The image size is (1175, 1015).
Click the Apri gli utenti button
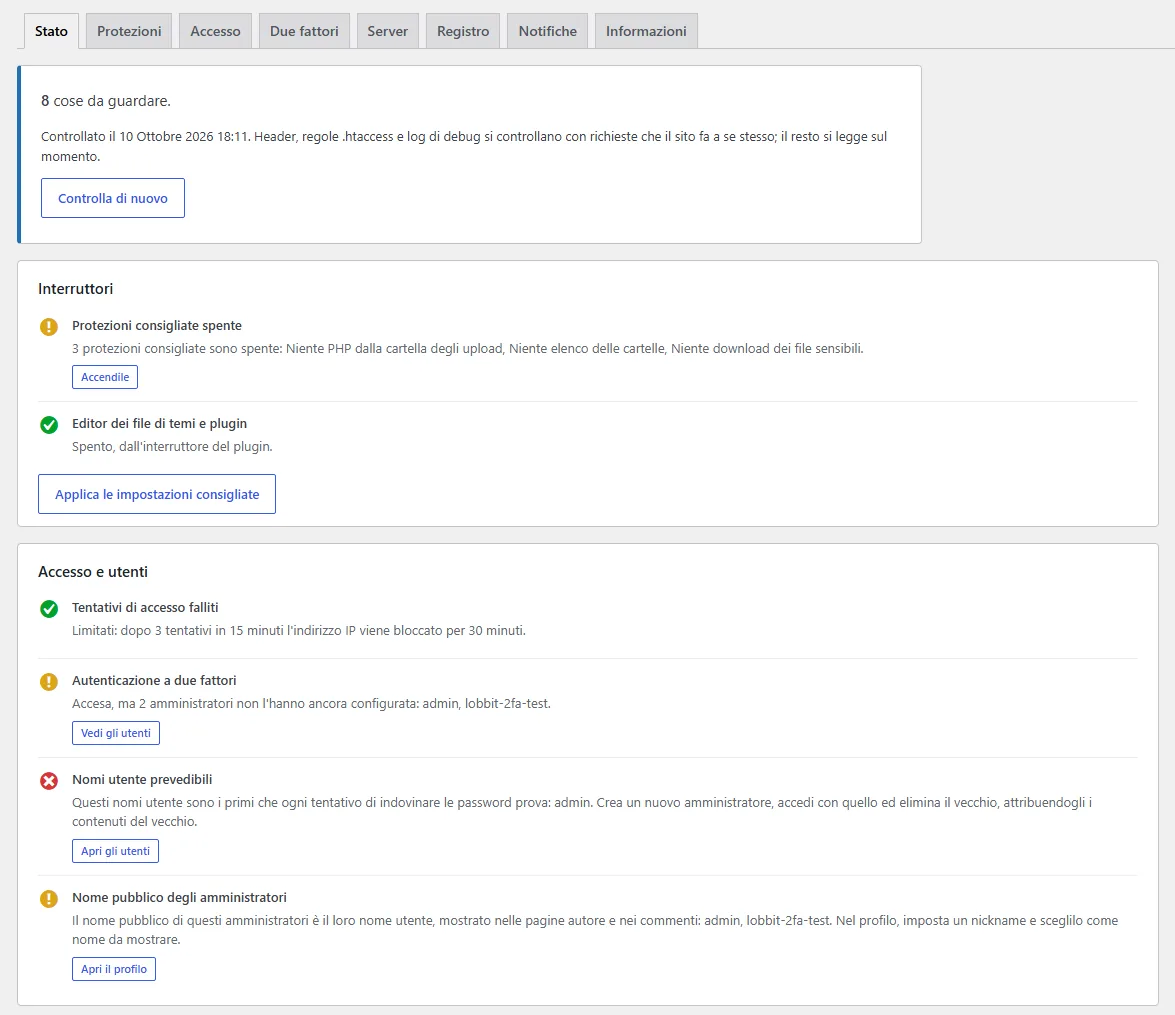(x=115, y=851)
